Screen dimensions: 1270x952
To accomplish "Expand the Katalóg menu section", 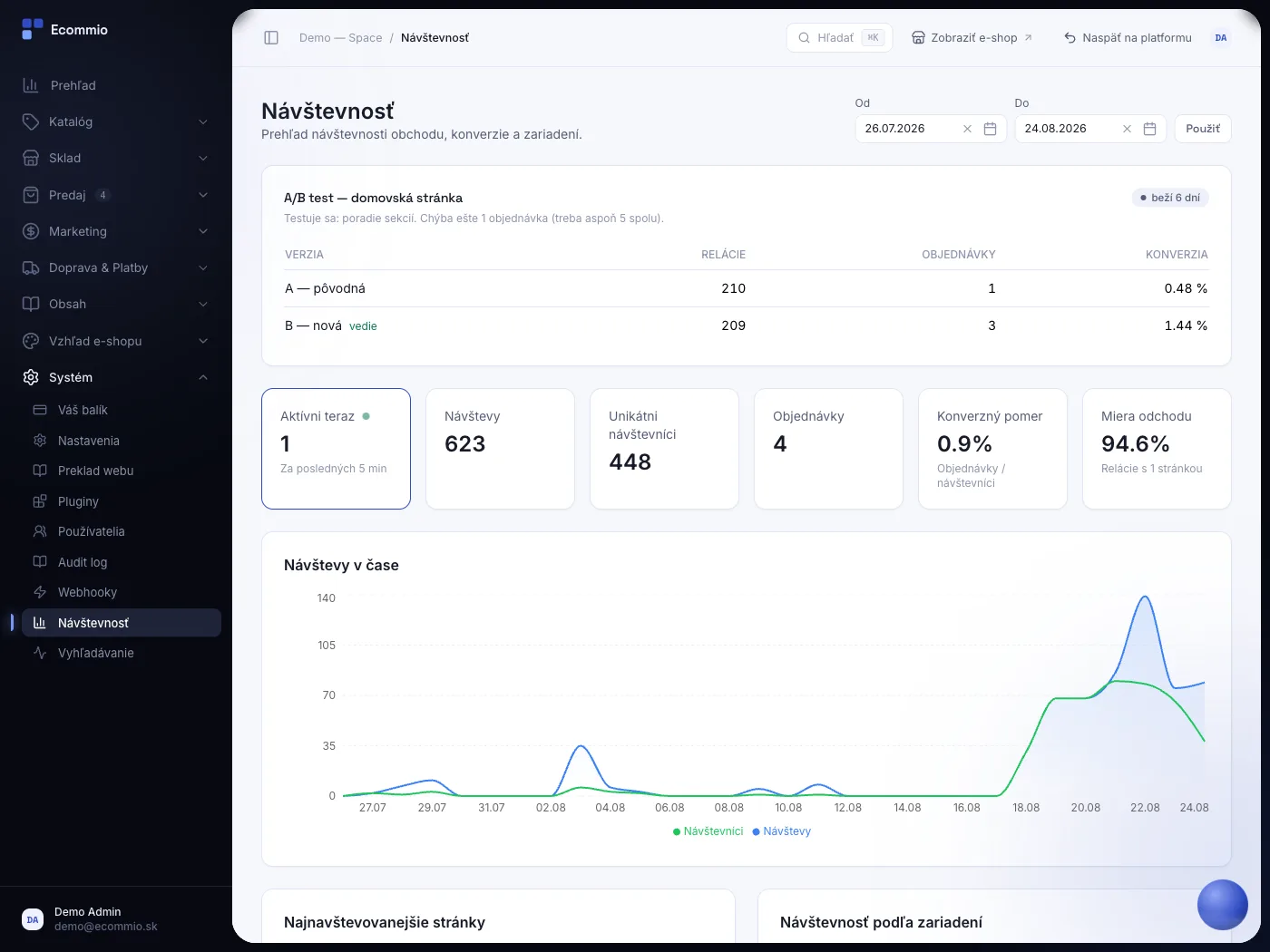I will [x=116, y=121].
